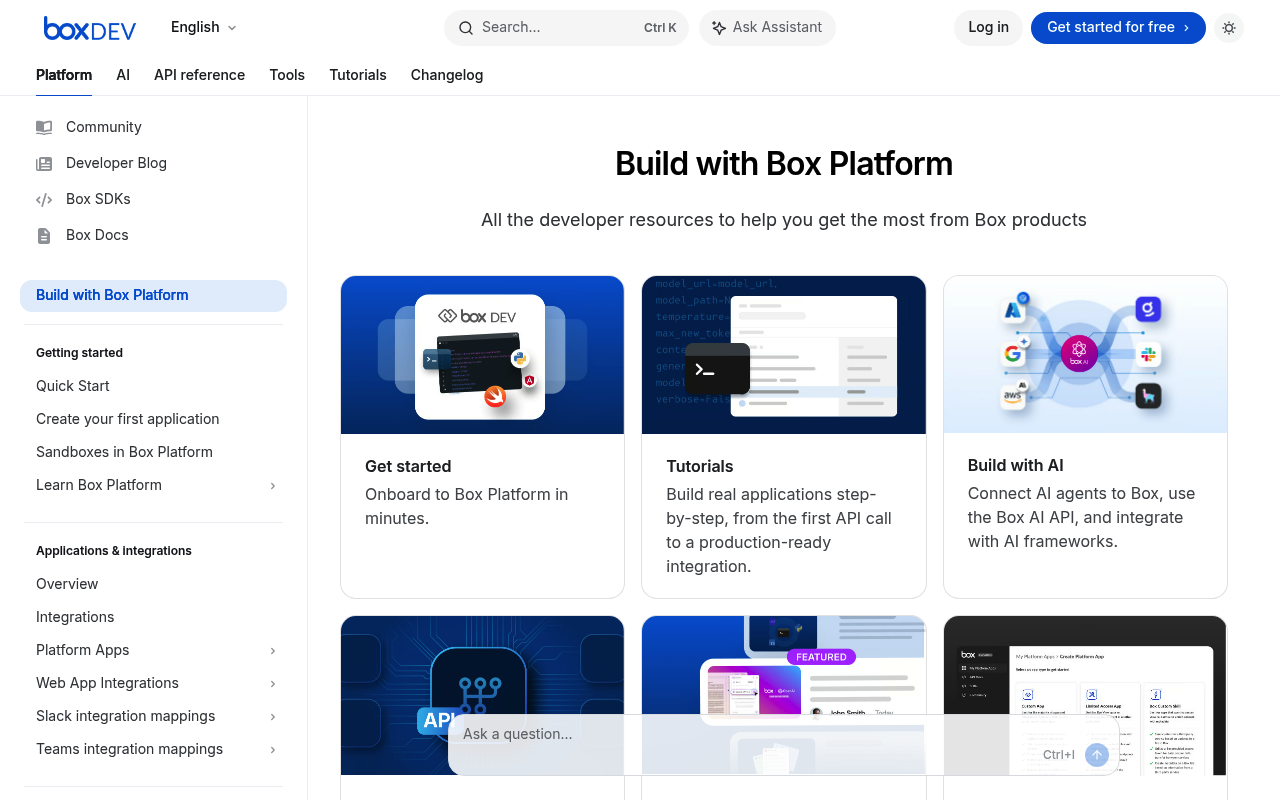Open the Changelog tab
Screen dimensions: 1280x800
[x=447, y=75]
